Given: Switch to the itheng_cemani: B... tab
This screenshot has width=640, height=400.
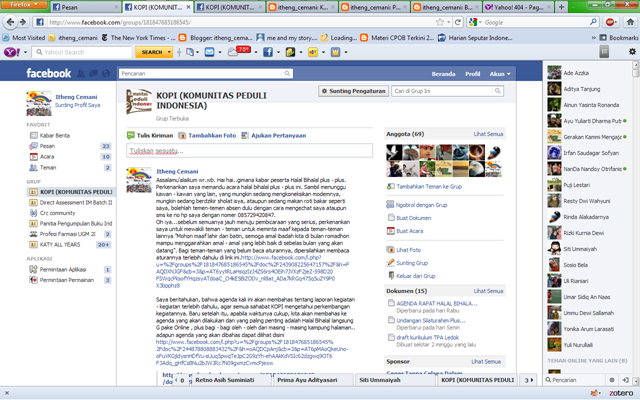Looking at the screenshot, I should pyautogui.click(x=446, y=7).
